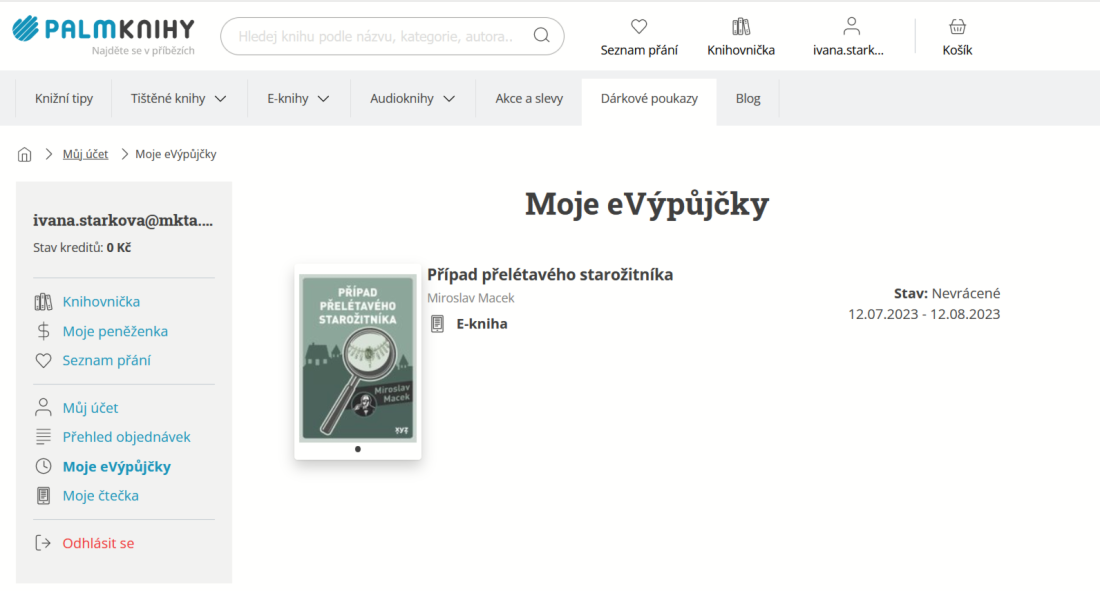Open Moje peněženka link
This screenshot has width=1100, height=591.
click(115, 331)
